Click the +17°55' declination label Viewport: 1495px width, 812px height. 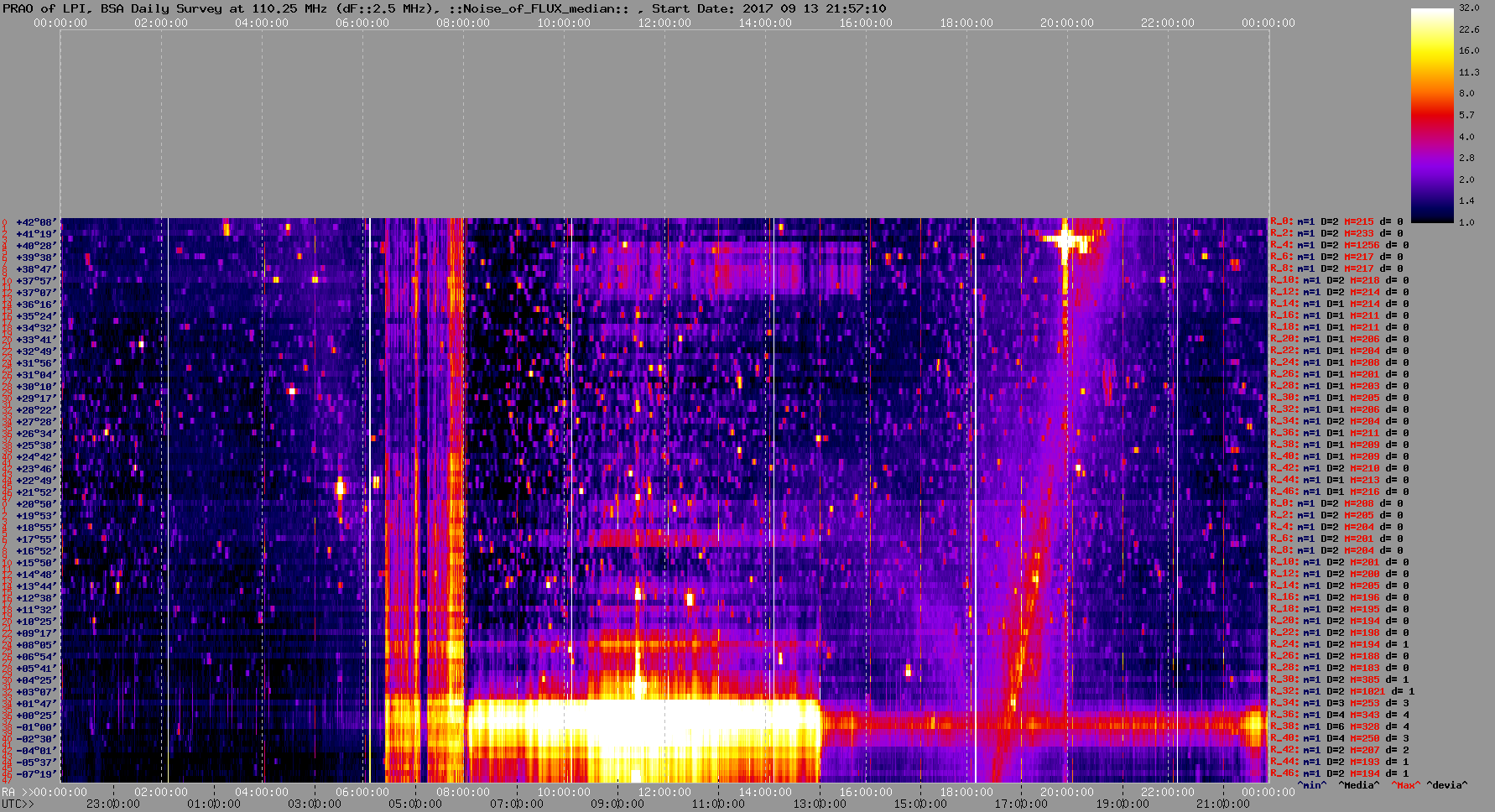[x=36, y=539]
